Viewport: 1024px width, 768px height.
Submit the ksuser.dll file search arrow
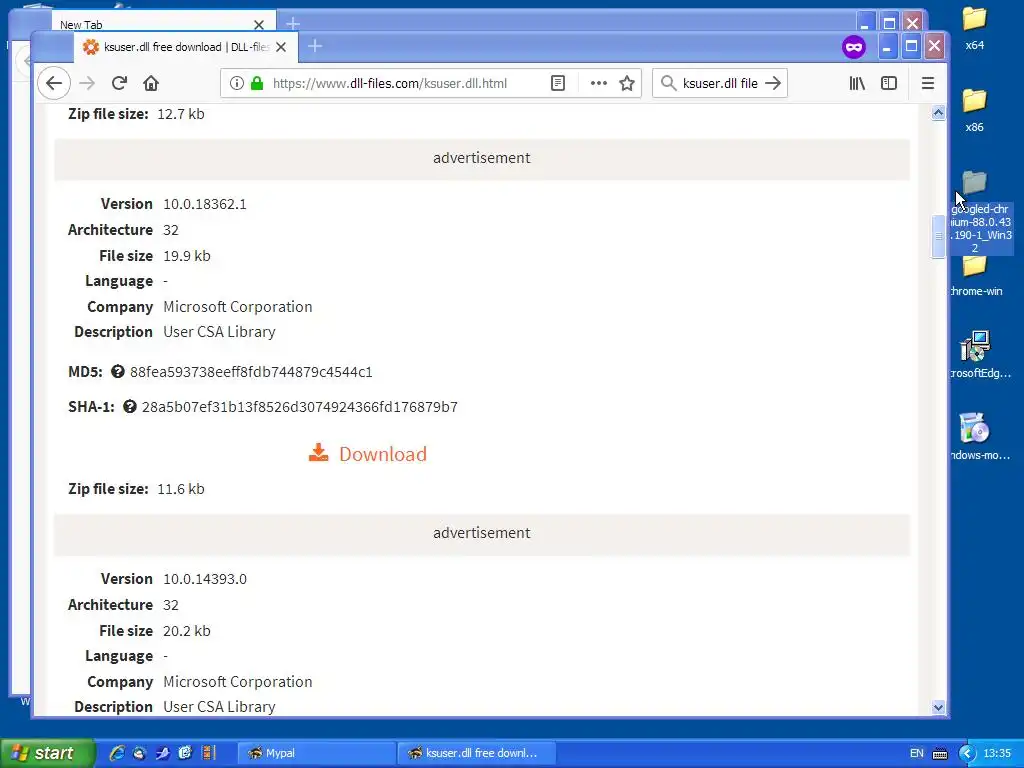pos(773,83)
